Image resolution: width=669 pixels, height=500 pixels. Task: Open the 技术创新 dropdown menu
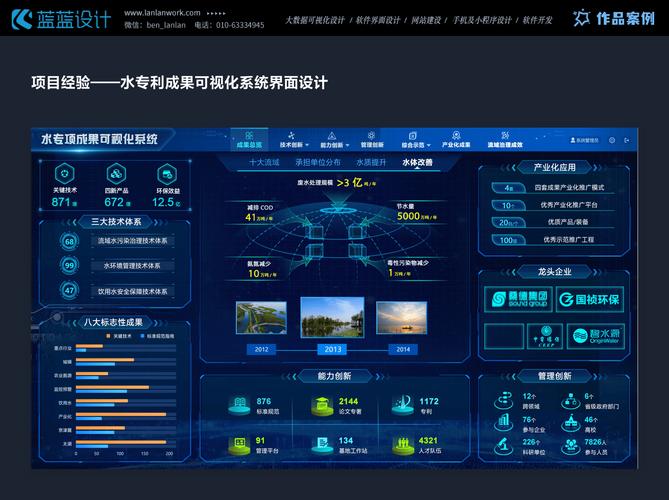pyautogui.click(x=291, y=144)
